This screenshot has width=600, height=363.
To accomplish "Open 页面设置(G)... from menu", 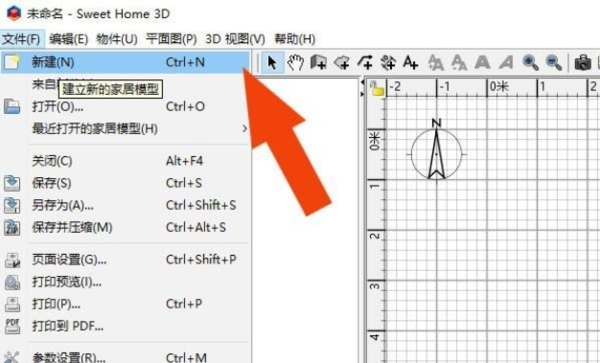I will 125,260.
